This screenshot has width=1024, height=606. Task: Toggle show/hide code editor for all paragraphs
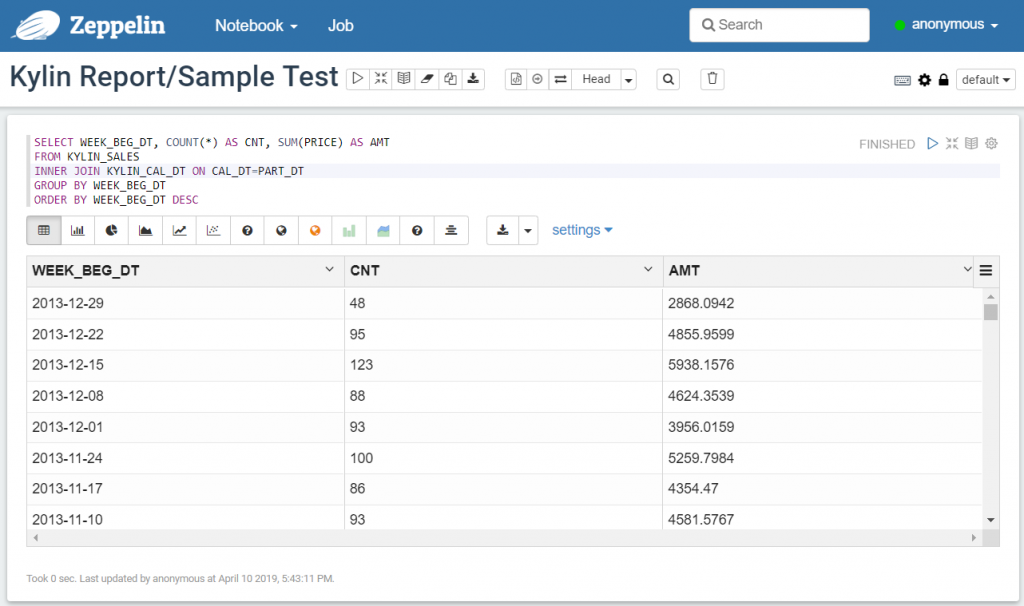[x=381, y=79]
